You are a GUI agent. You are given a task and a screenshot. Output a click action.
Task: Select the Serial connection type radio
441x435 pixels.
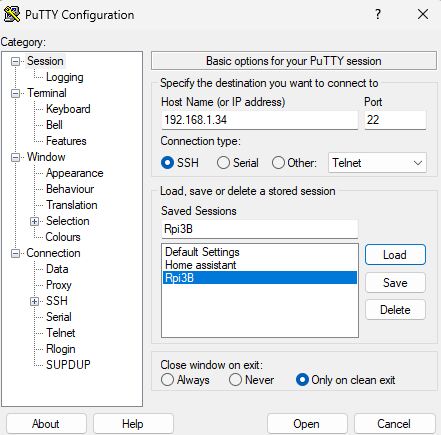pyautogui.click(x=223, y=163)
